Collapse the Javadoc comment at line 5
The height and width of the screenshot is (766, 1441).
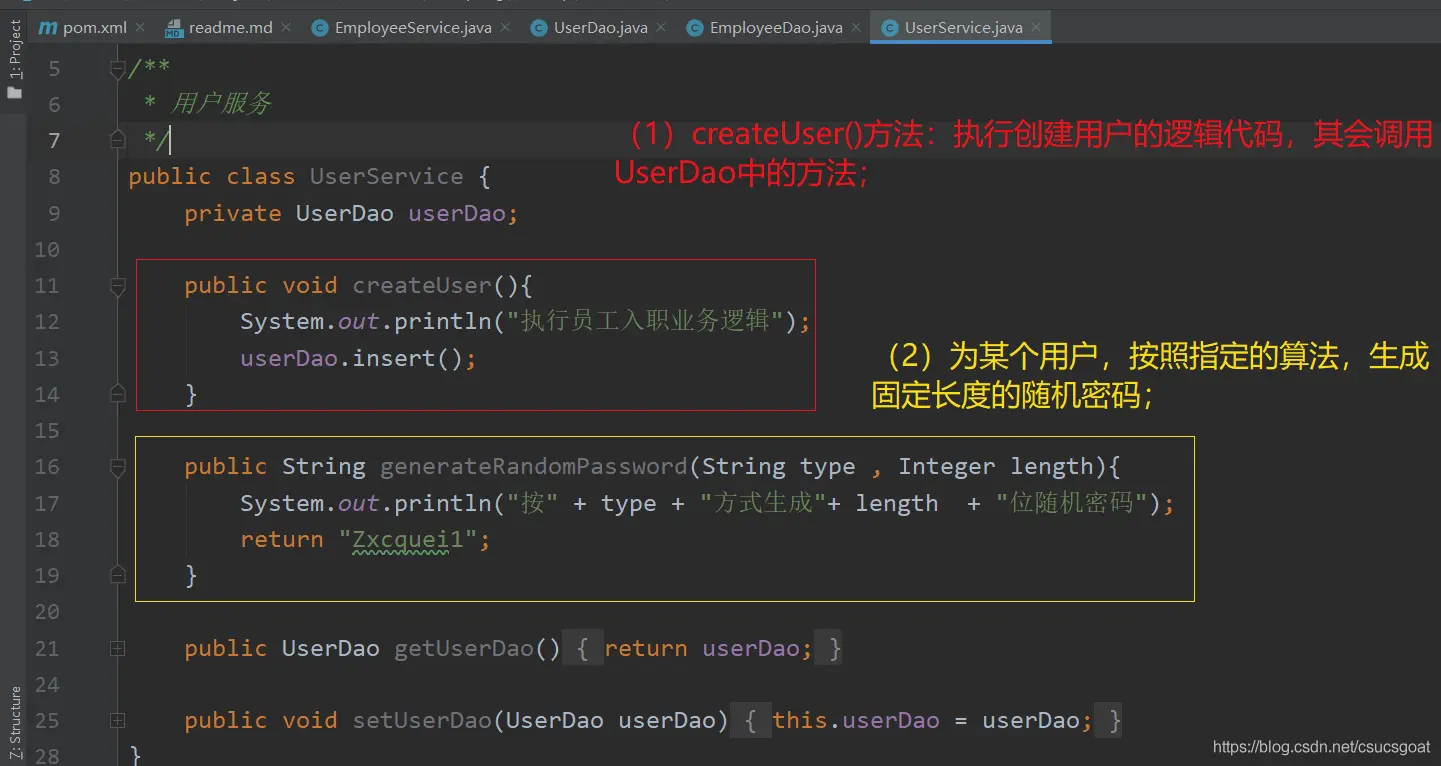pos(117,69)
